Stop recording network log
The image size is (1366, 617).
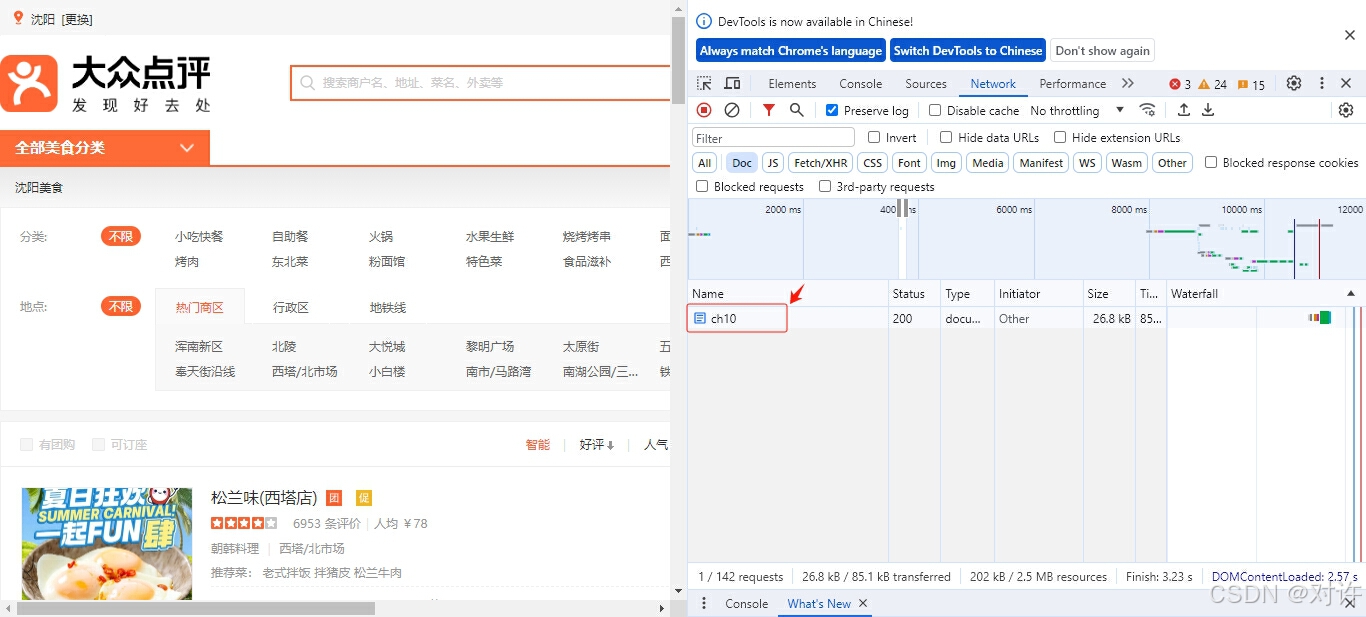[x=704, y=110]
